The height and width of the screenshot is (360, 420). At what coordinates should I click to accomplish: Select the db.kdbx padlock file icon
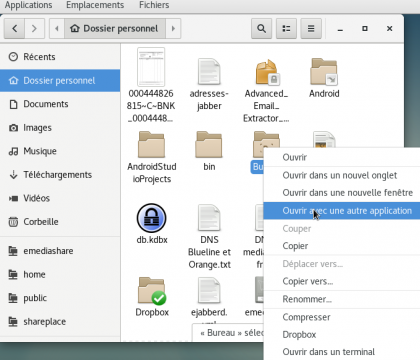(152, 218)
